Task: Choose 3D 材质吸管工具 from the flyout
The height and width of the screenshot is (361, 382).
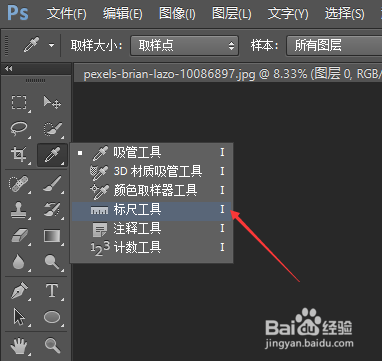Action: click(152, 171)
